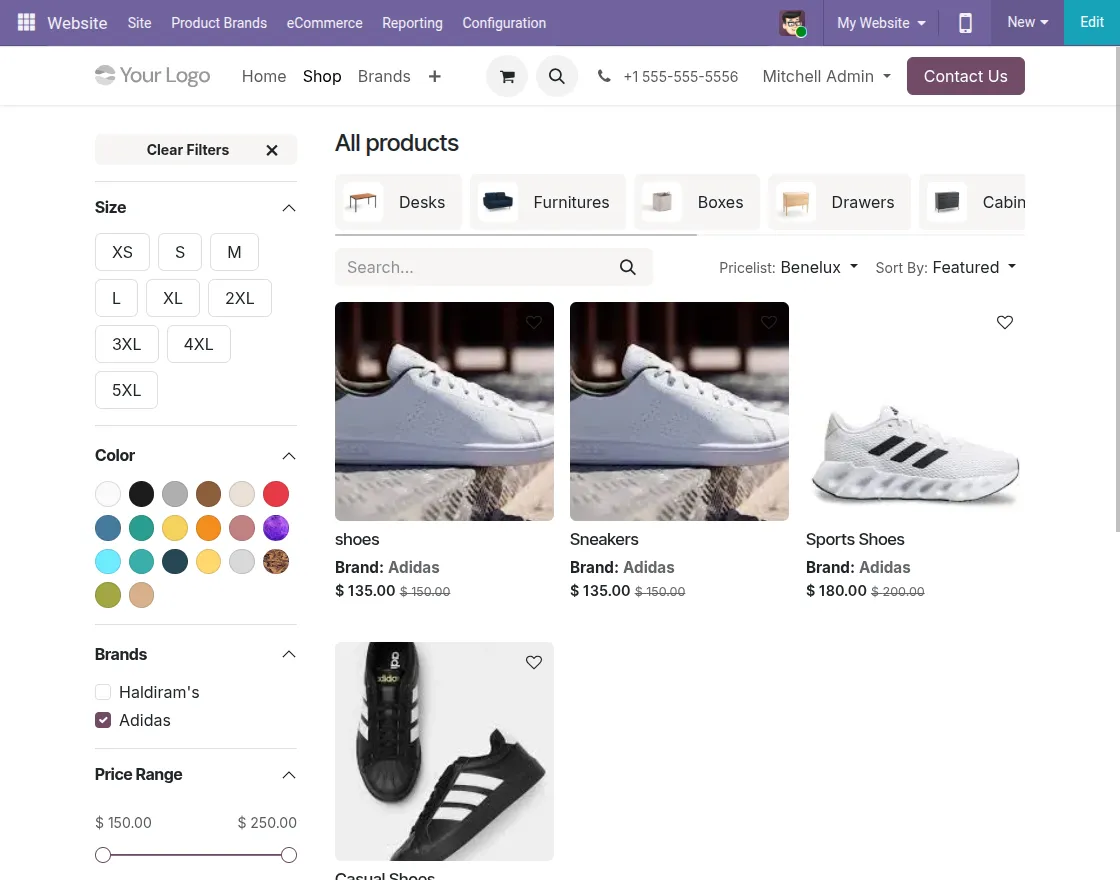Viewport: 1120px width, 880px height.
Task: Click the Cabinets category thumbnail icon
Action: [947, 202]
